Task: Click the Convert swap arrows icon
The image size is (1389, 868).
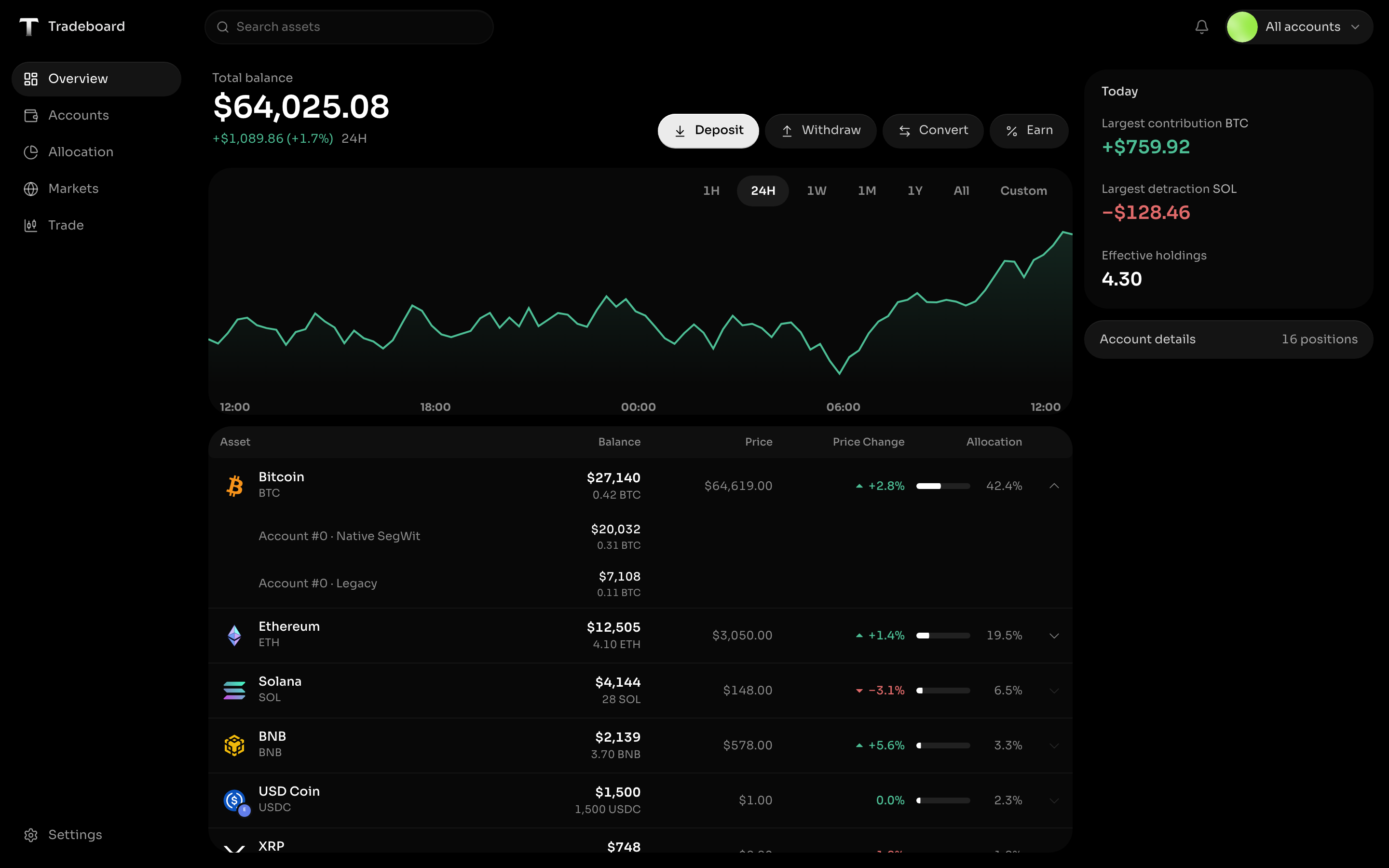Action: coord(905,131)
